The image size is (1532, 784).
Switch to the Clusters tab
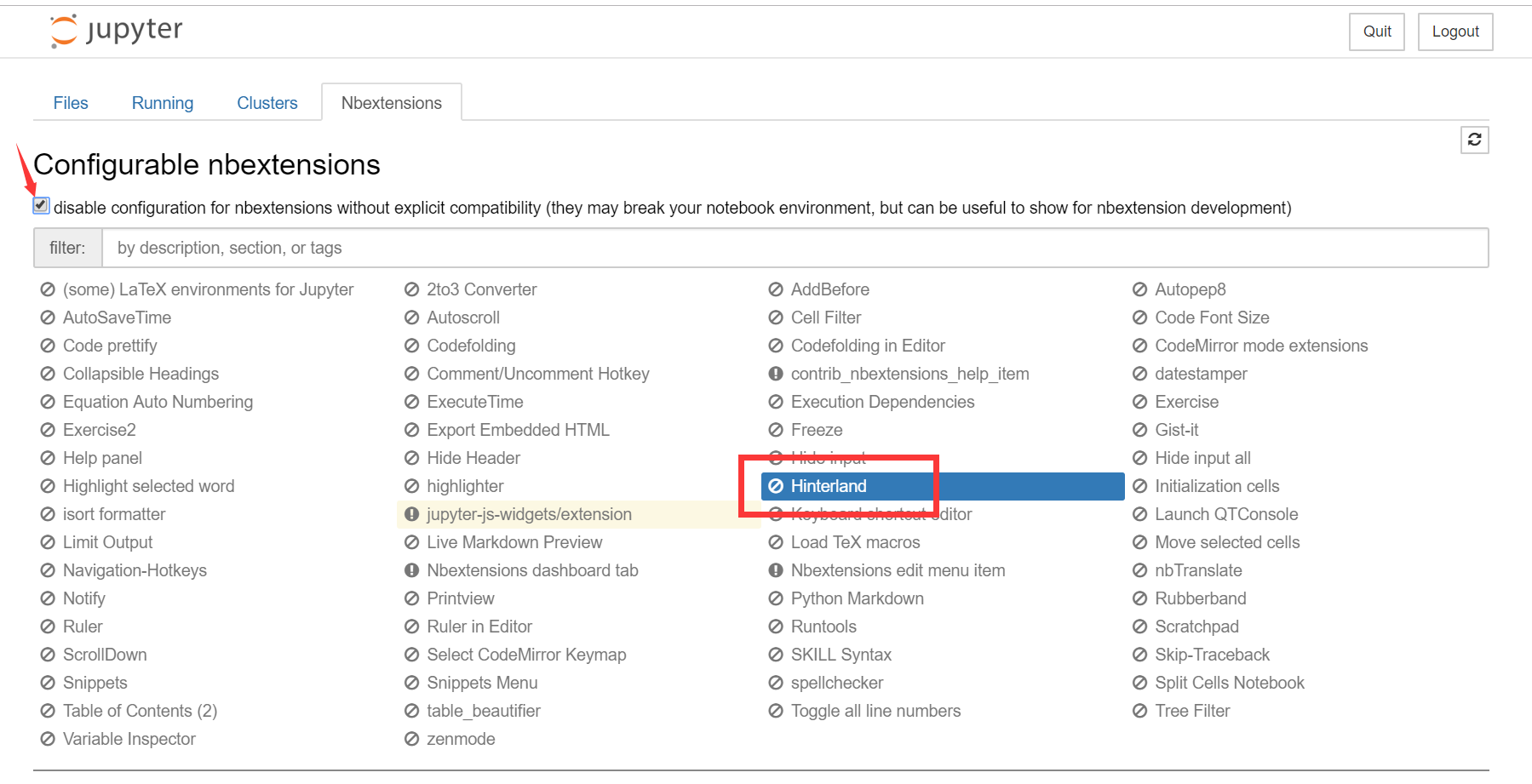pyautogui.click(x=267, y=102)
